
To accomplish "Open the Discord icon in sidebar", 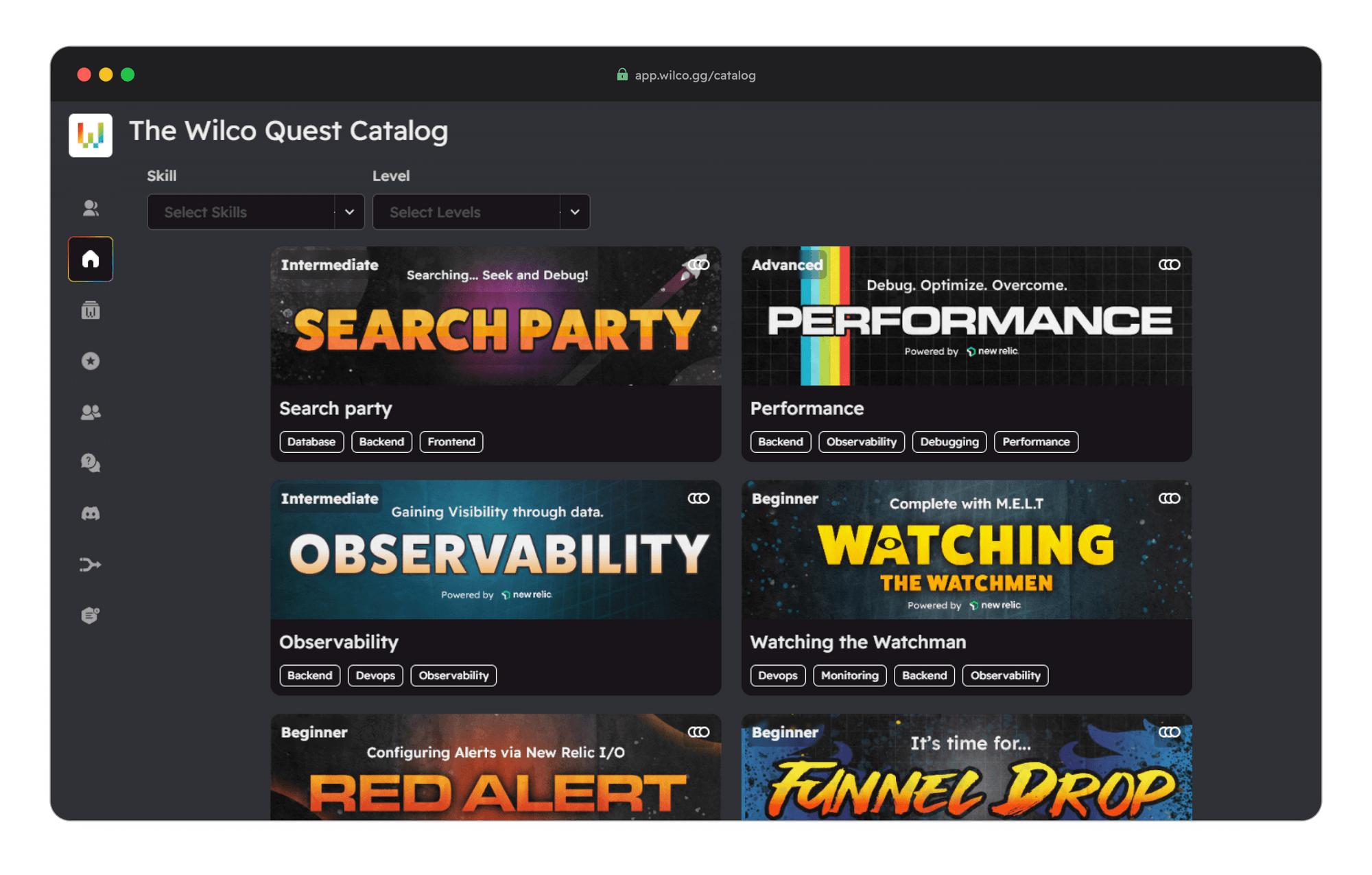I will (91, 513).
